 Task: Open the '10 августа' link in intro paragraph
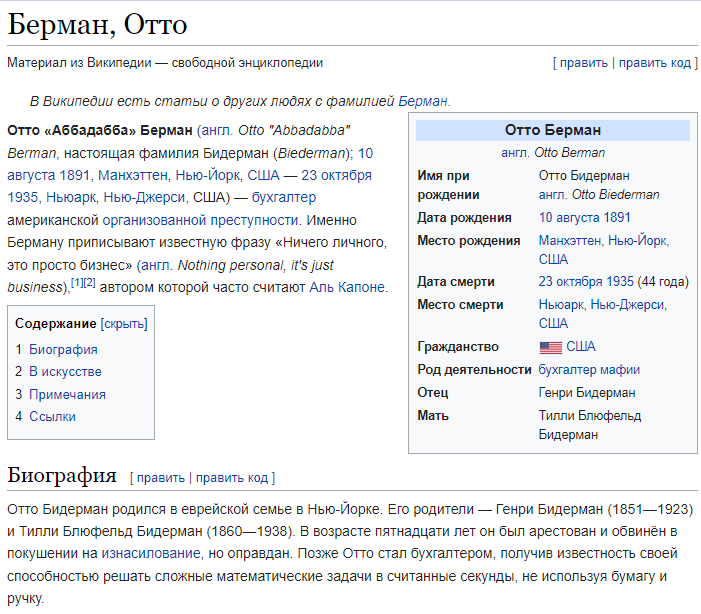189,164
